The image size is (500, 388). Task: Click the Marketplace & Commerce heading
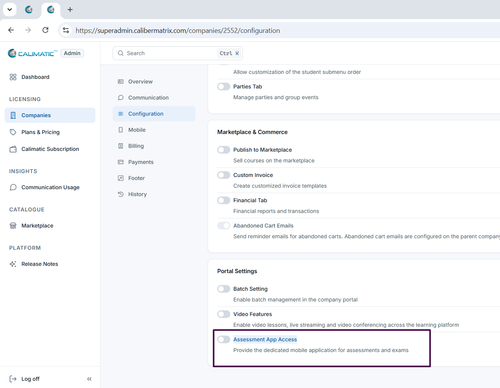(x=252, y=132)
